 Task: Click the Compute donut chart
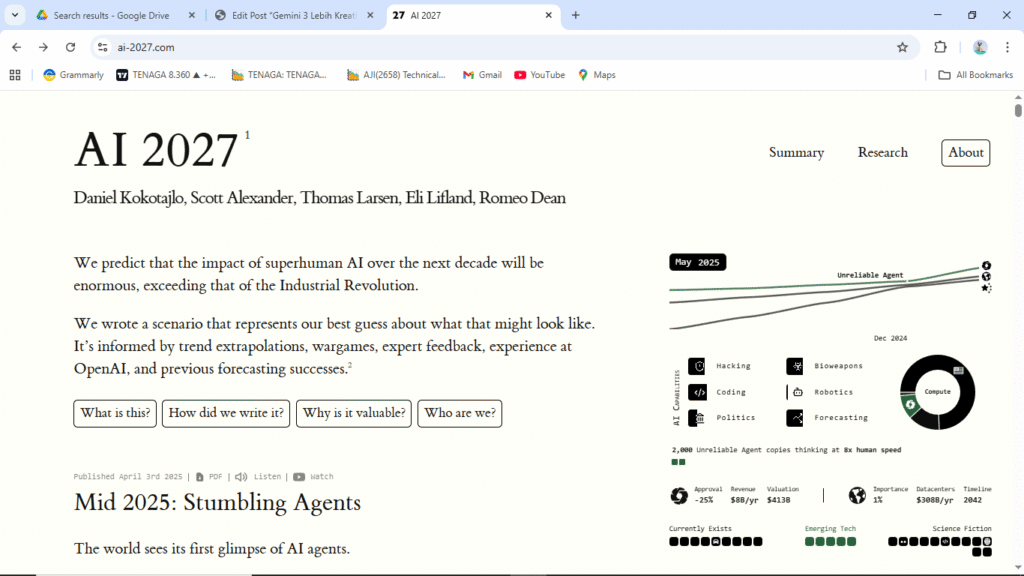click(x=937, y=392)
